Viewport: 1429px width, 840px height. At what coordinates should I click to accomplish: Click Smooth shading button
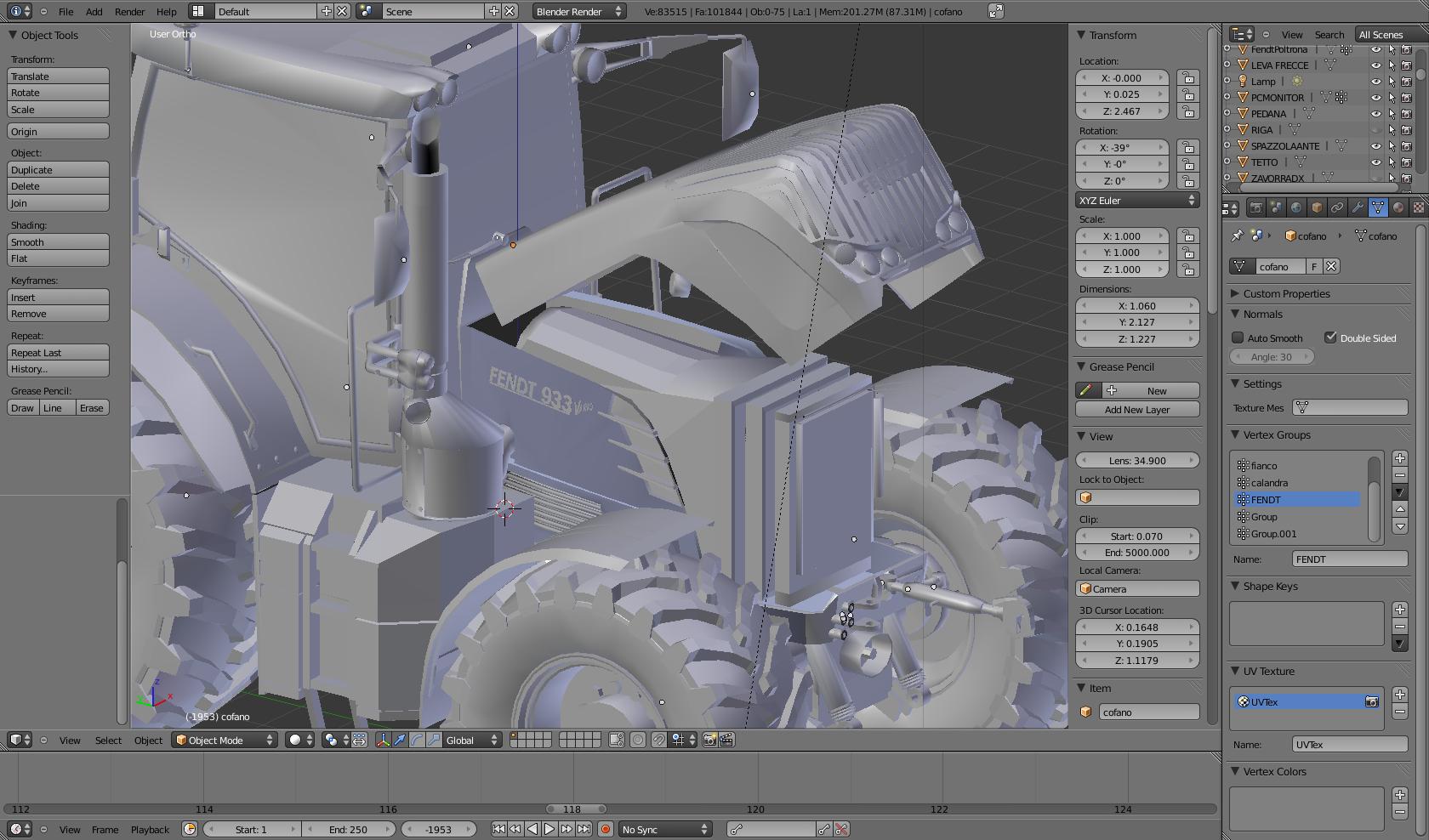[58, 241]
